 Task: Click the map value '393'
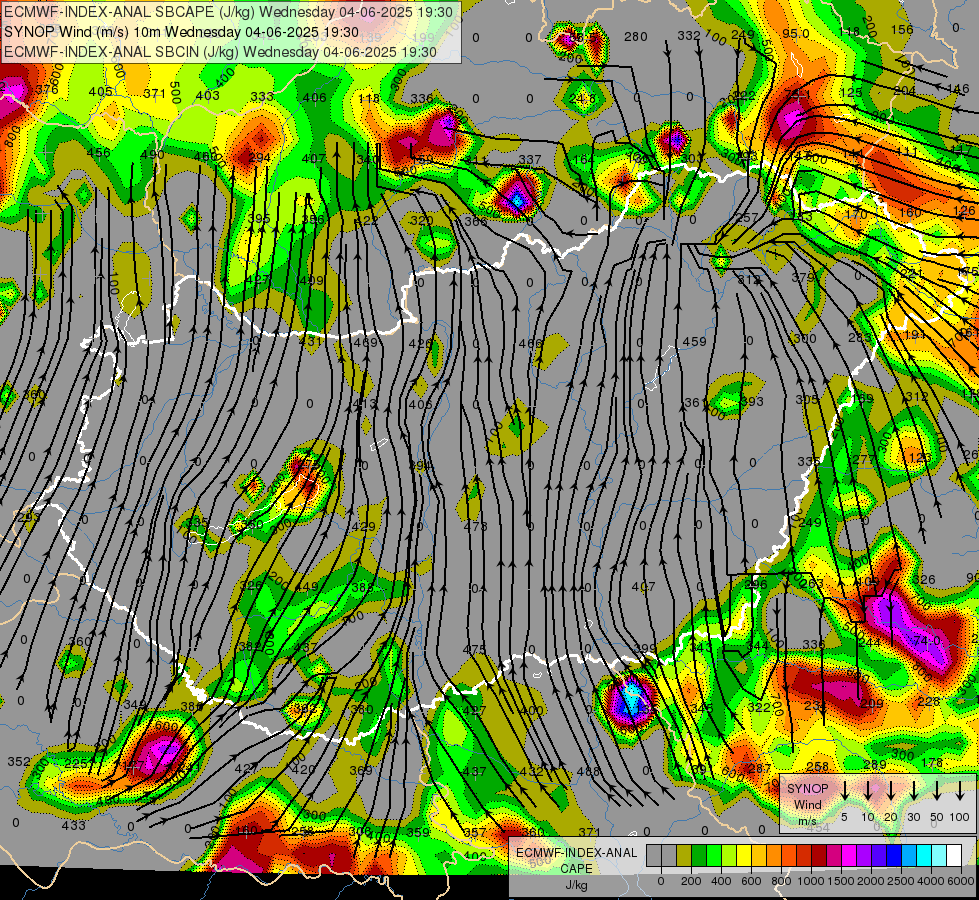(x=752, y=401)
